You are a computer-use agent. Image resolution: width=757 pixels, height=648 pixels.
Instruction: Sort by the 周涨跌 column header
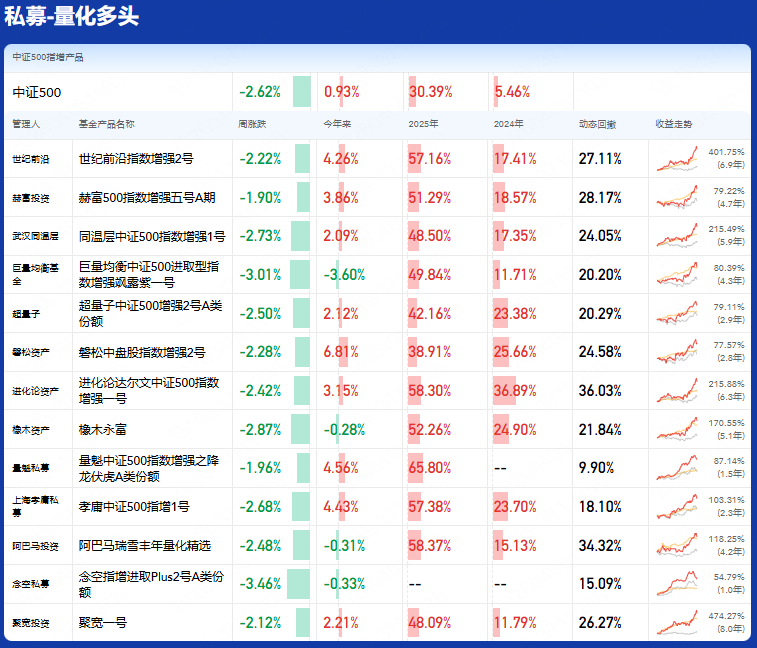252,124
